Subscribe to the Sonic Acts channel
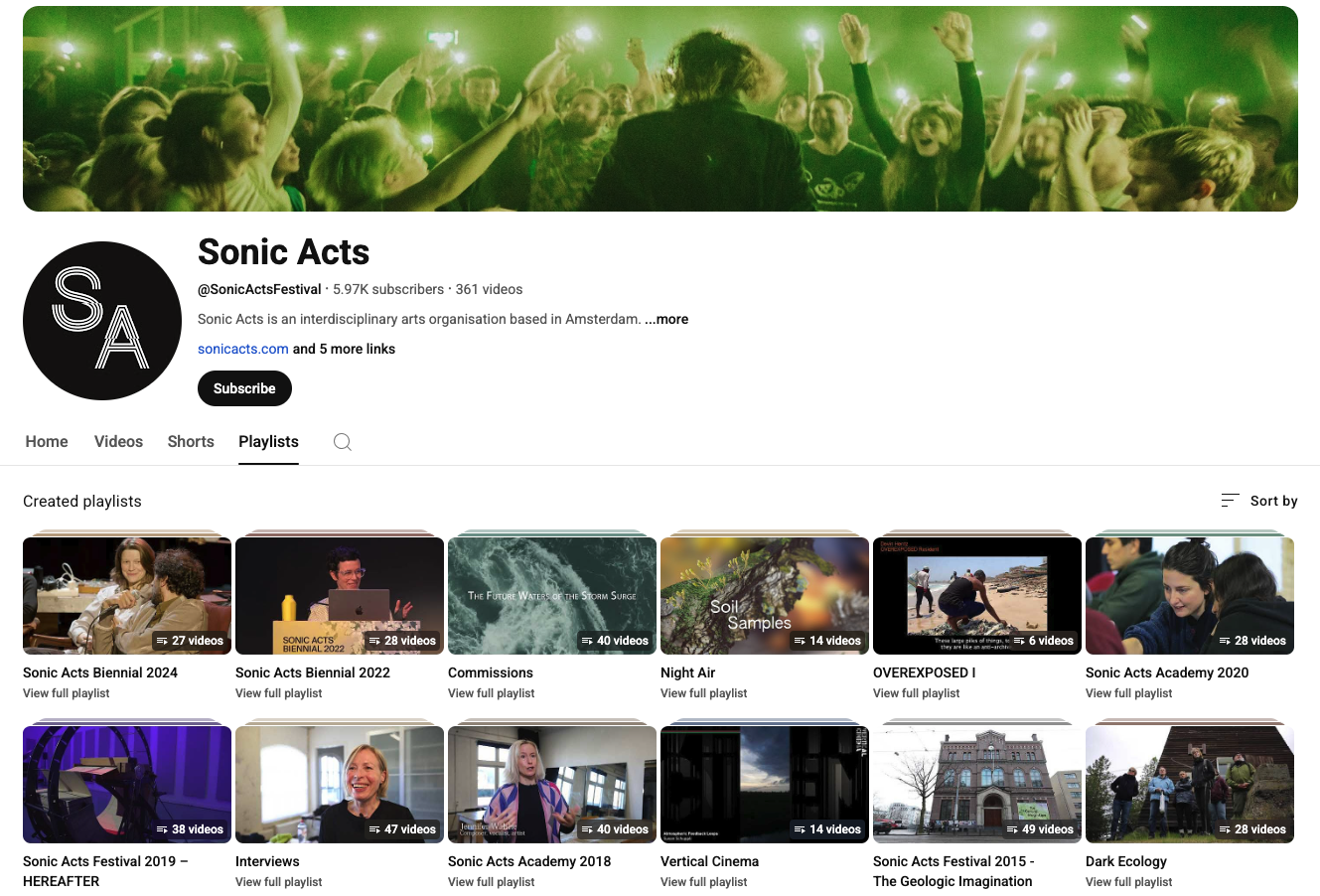The image size is (1320, 896). coord(244,388)
